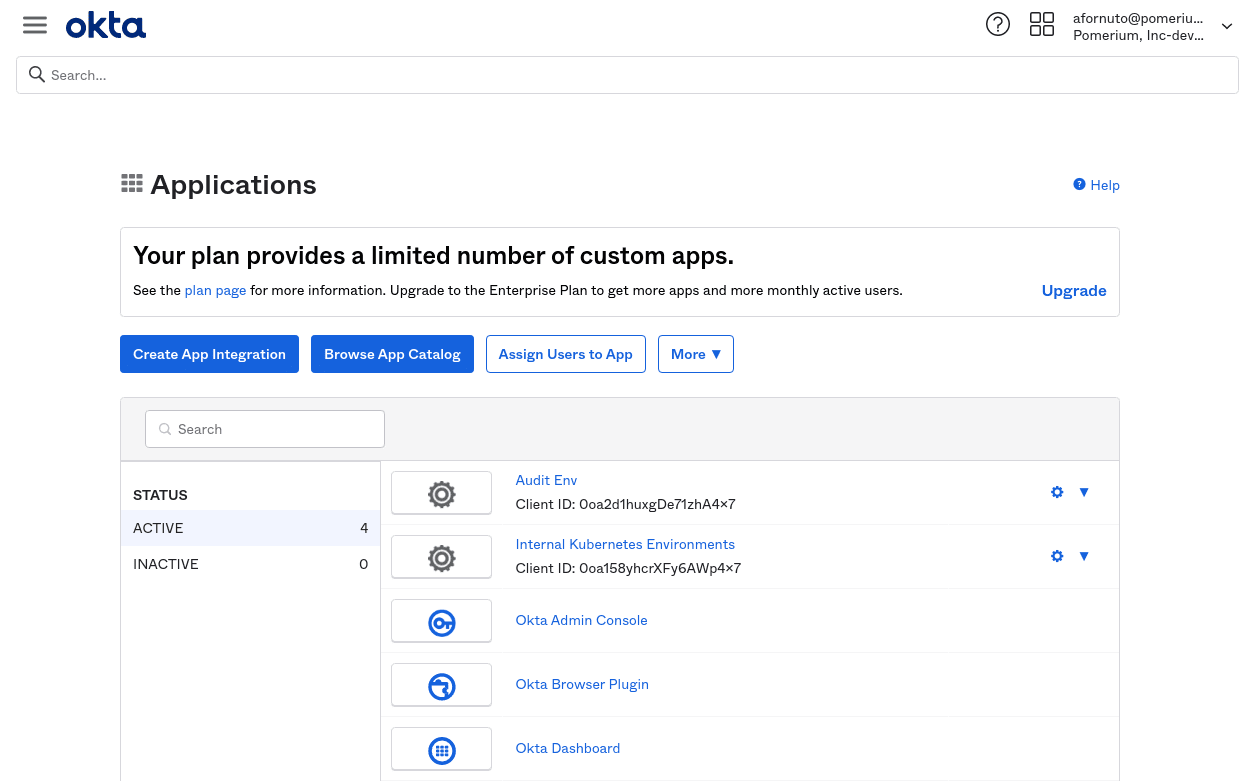Image resolution: width=1247 pixels, height=781 pixels.
Task: Open the Internal Kubernetes Environments app link
Action: (x=625, y=544)
